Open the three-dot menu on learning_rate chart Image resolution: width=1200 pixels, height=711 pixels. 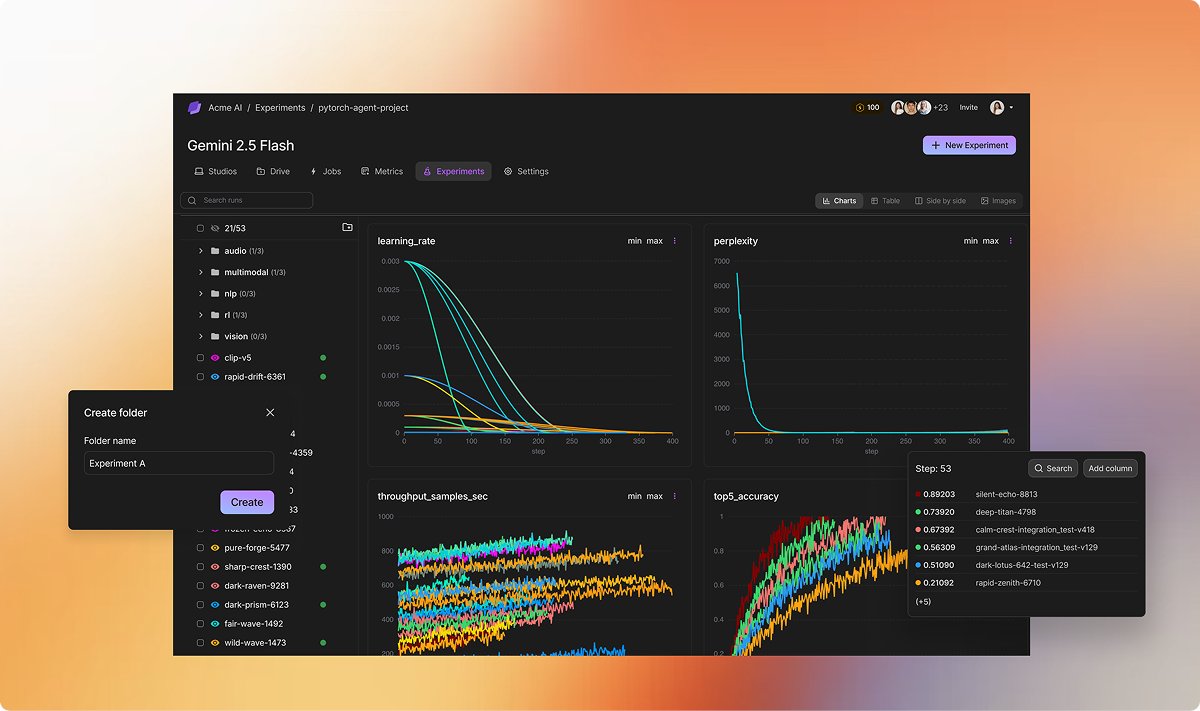click(675, 241)
